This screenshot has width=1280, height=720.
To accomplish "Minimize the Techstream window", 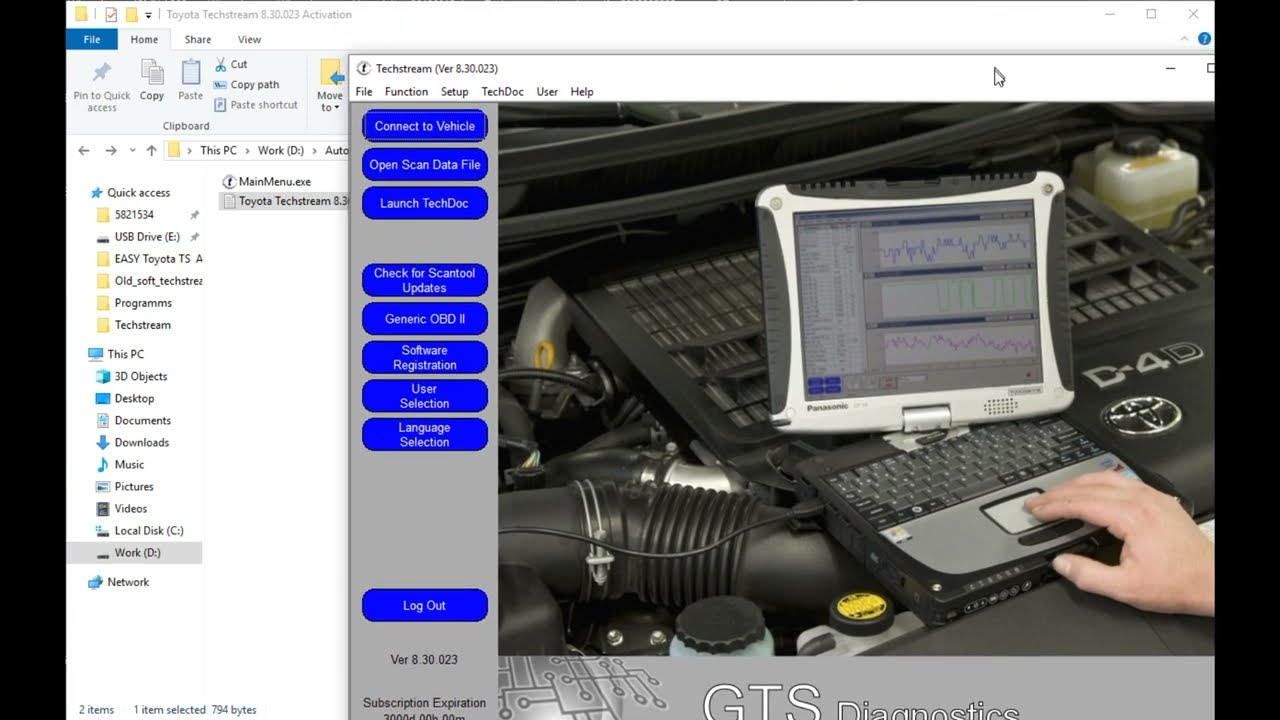I will tap(1170, 68).
